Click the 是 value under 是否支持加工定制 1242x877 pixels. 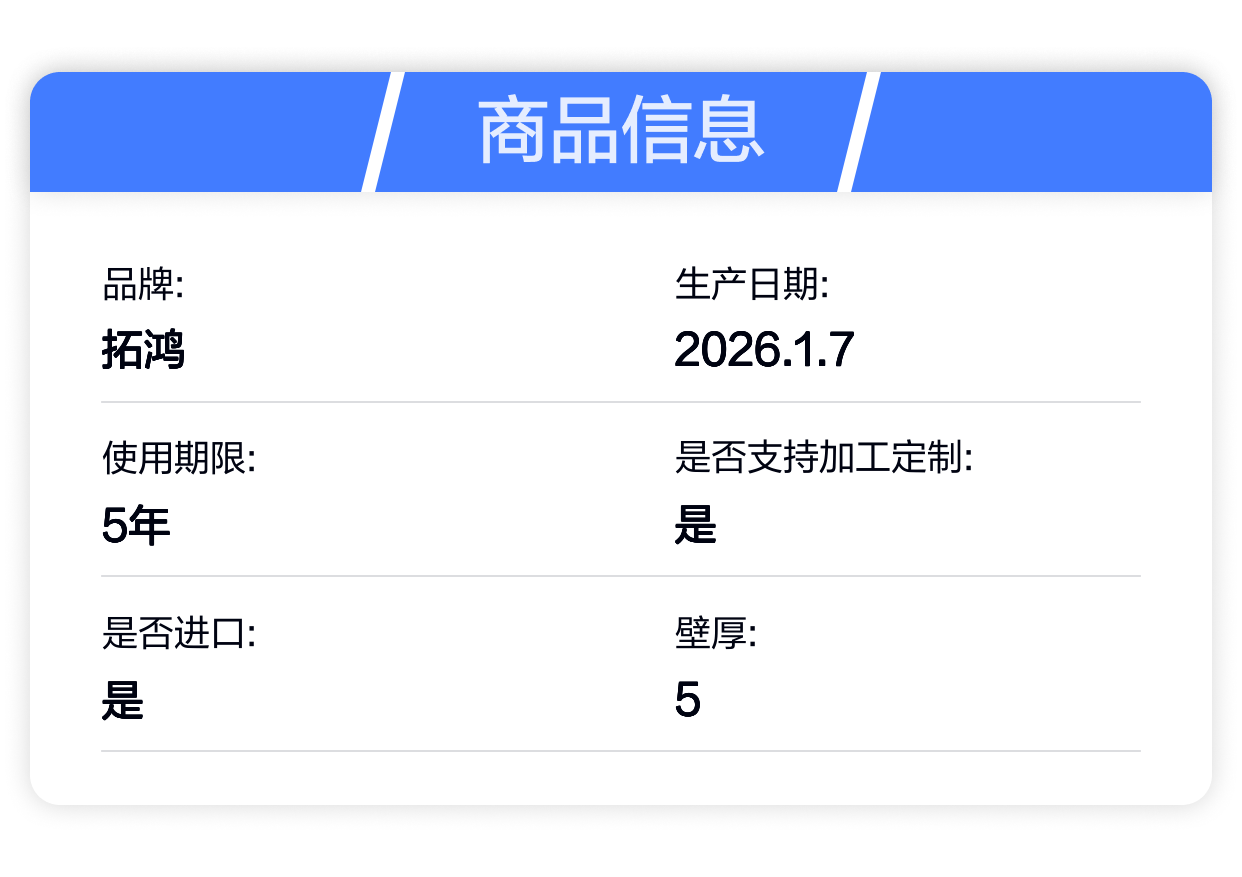coord(696,526)
